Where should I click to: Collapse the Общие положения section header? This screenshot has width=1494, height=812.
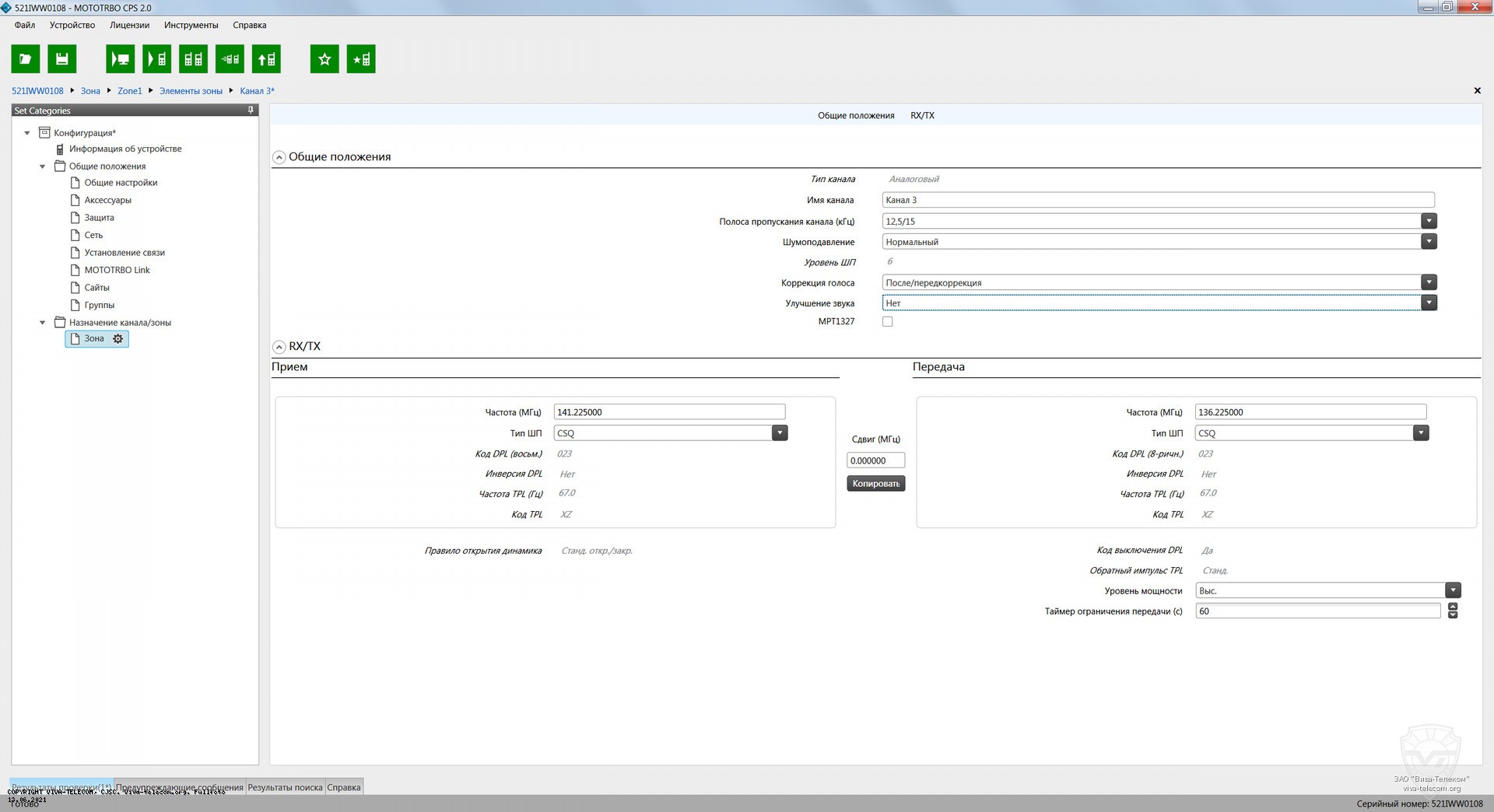[x=279, y=157]
